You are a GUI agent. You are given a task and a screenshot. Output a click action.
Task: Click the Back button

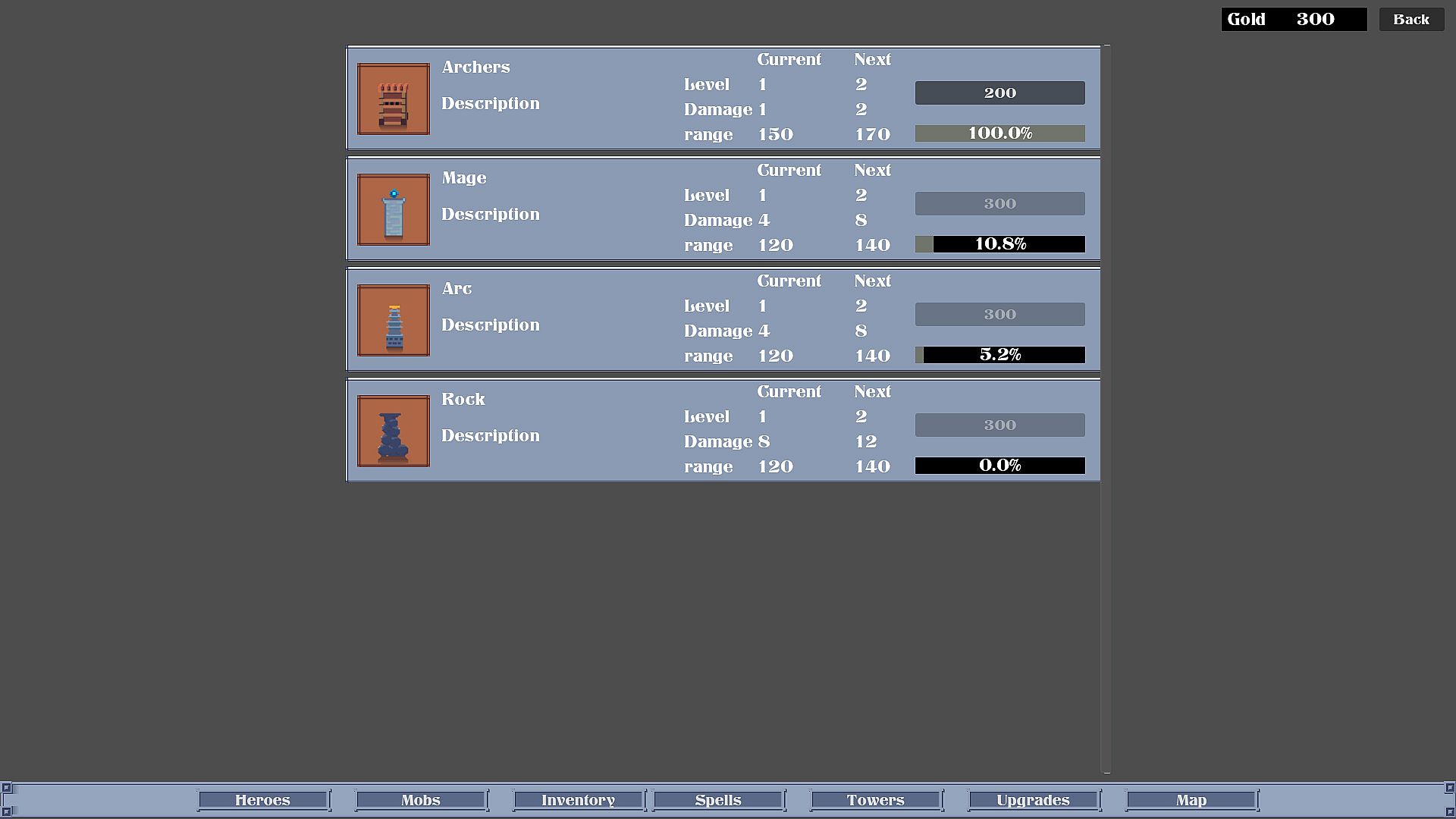(x=1410, y=20)
